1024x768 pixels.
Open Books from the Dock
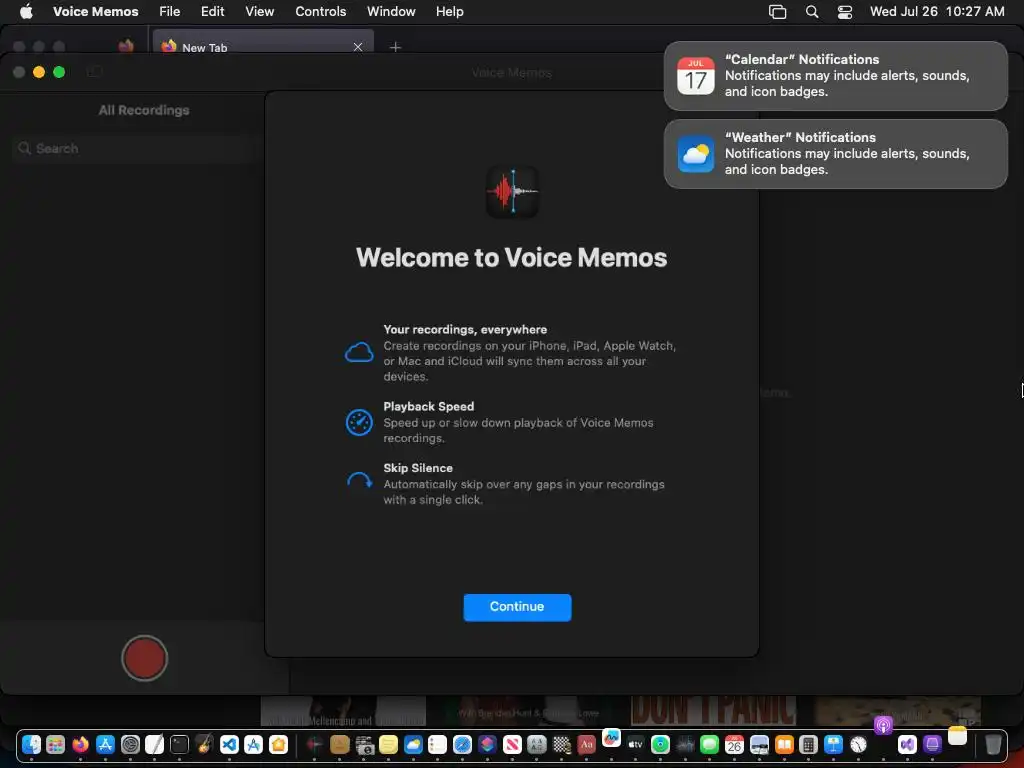coord(784,744)
